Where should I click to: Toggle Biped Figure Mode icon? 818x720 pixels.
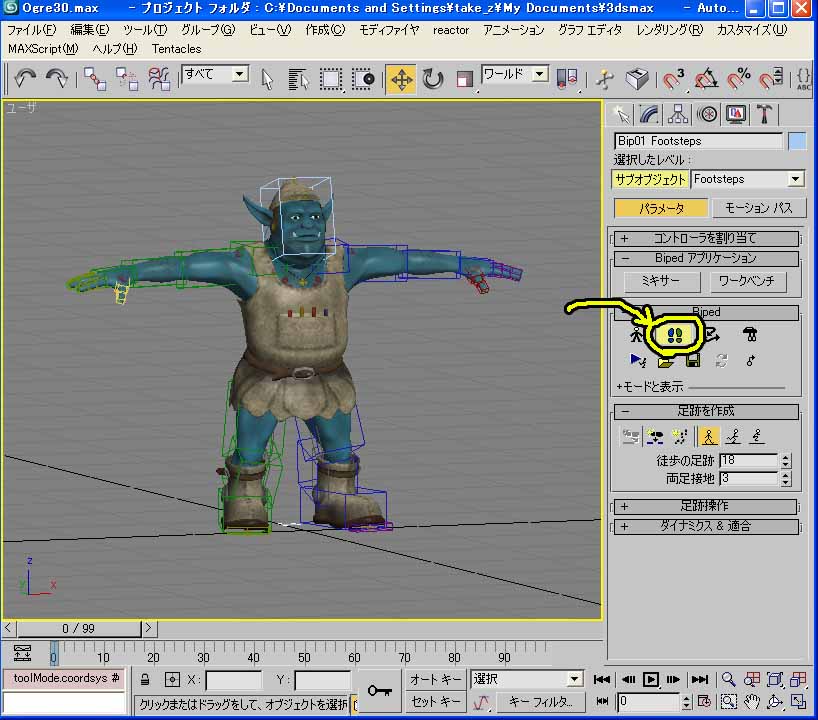click(x=636, y=334)
